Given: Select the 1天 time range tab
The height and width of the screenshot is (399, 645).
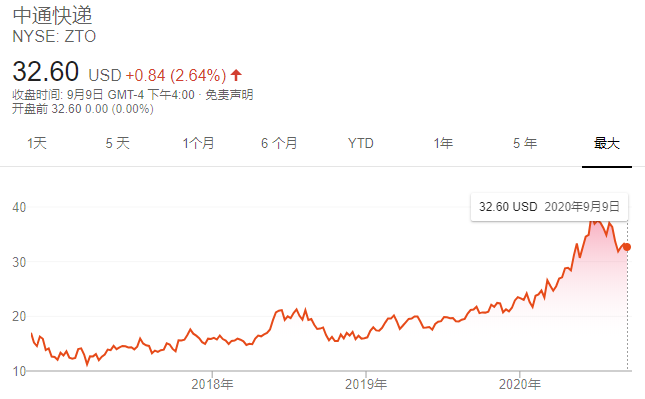Looking at the screenshot, I should coord(37,143).
